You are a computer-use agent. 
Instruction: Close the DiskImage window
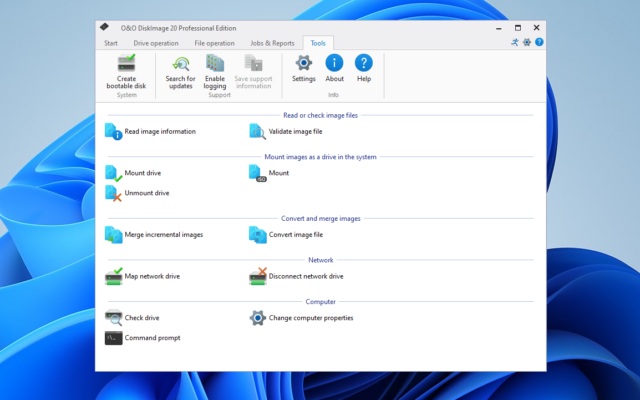[536, 28]
